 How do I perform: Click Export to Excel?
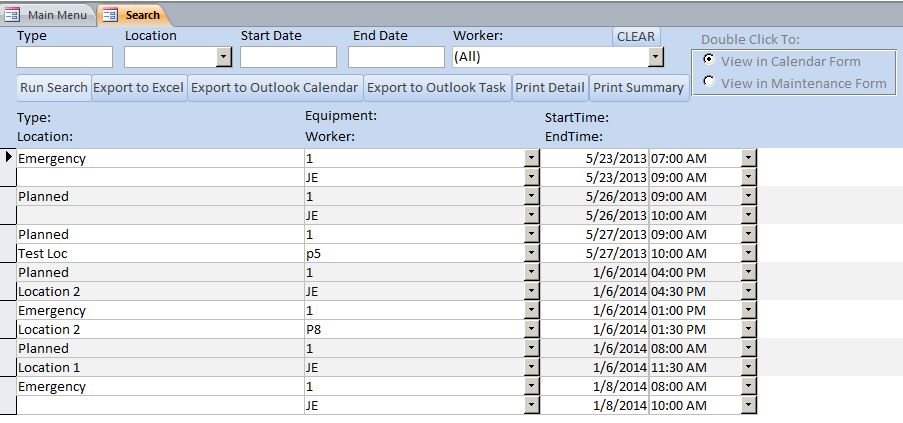point(139,87)
